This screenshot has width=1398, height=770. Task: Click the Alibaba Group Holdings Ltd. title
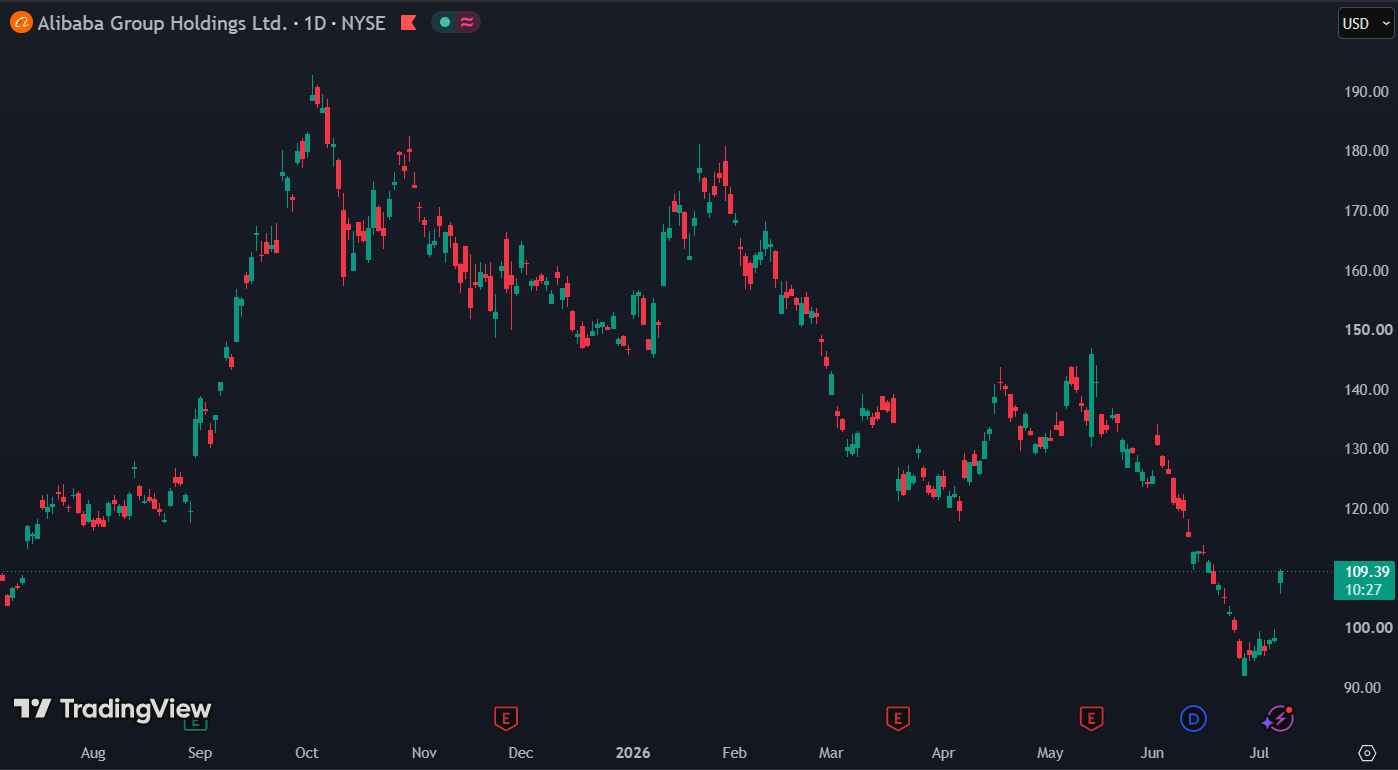pyautogui.click(x=162, y=23)
